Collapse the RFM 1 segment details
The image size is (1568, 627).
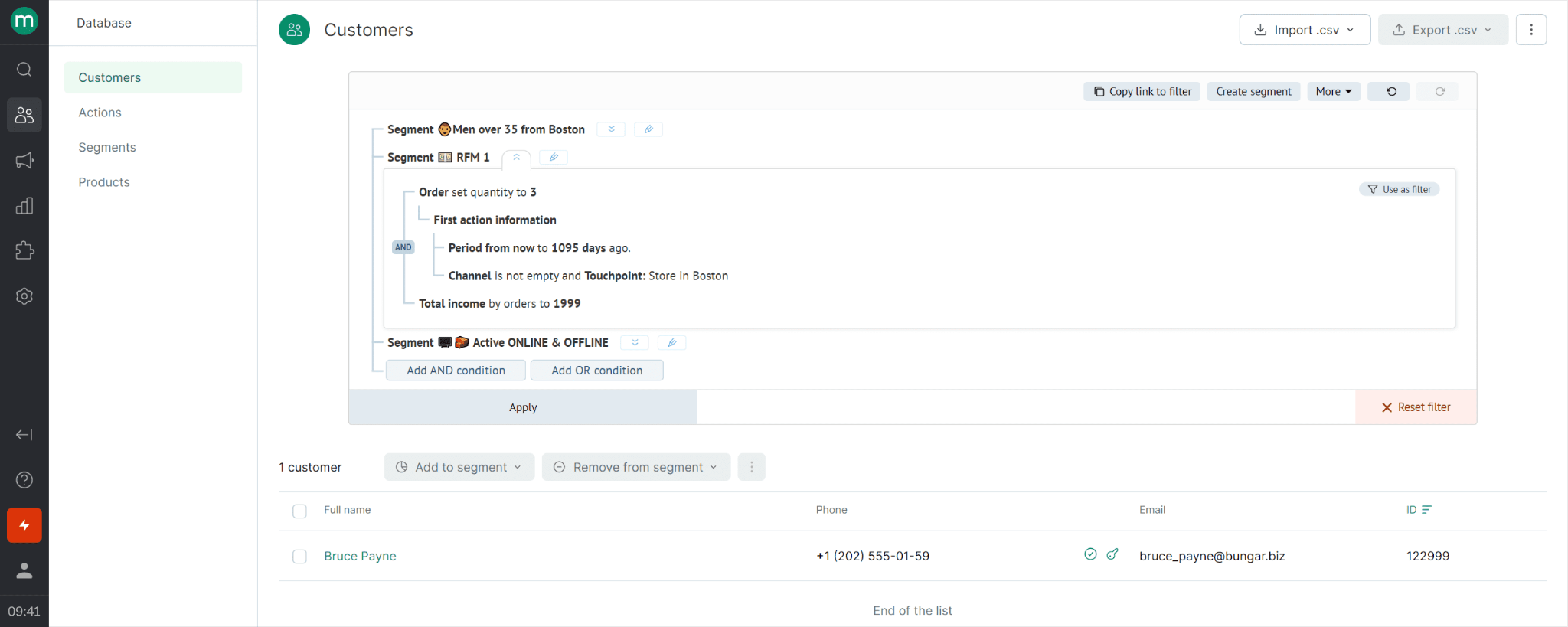517,158
